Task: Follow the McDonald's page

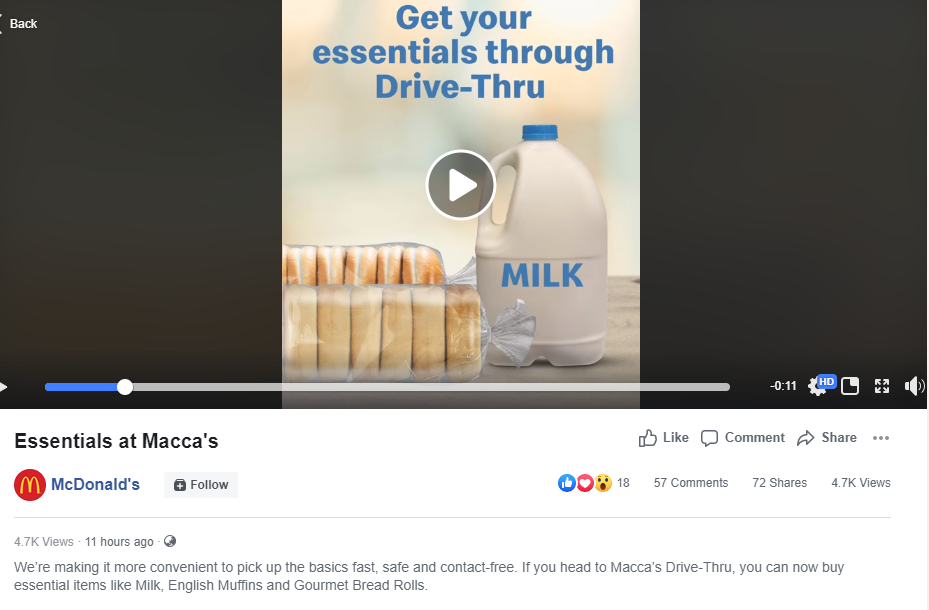Action: click(200, 484)
